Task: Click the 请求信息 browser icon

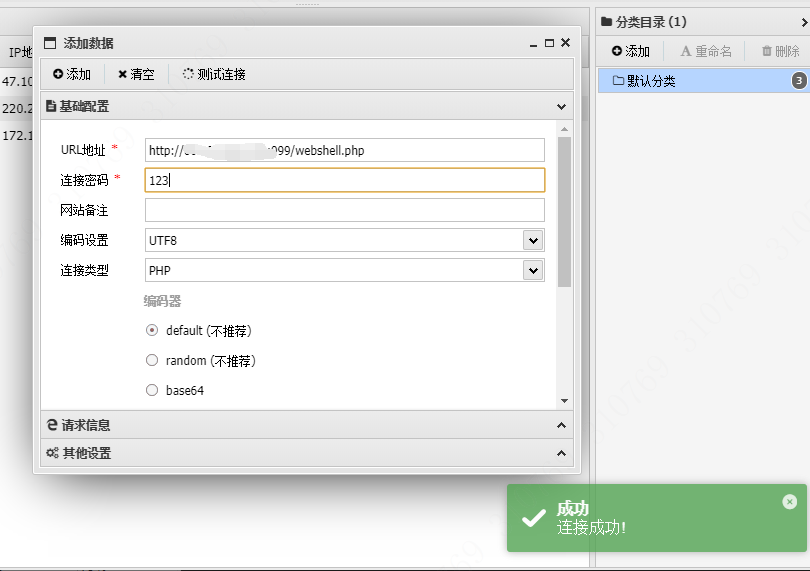Action: click(52, 425)
